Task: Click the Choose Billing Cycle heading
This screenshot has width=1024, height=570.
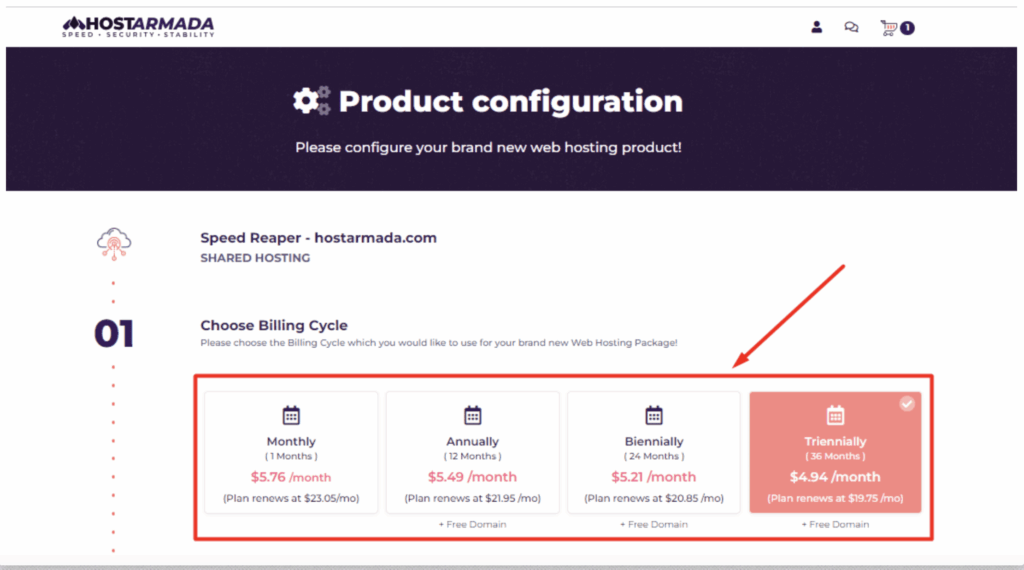Action: [x=274, y=325]
